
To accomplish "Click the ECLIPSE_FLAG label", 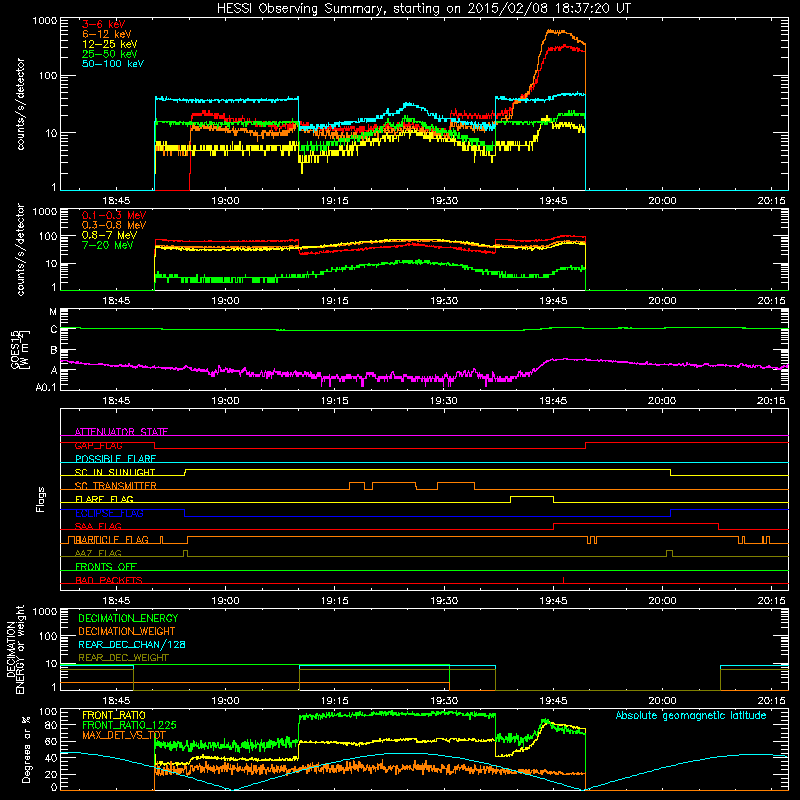I will tap(109, 513).
